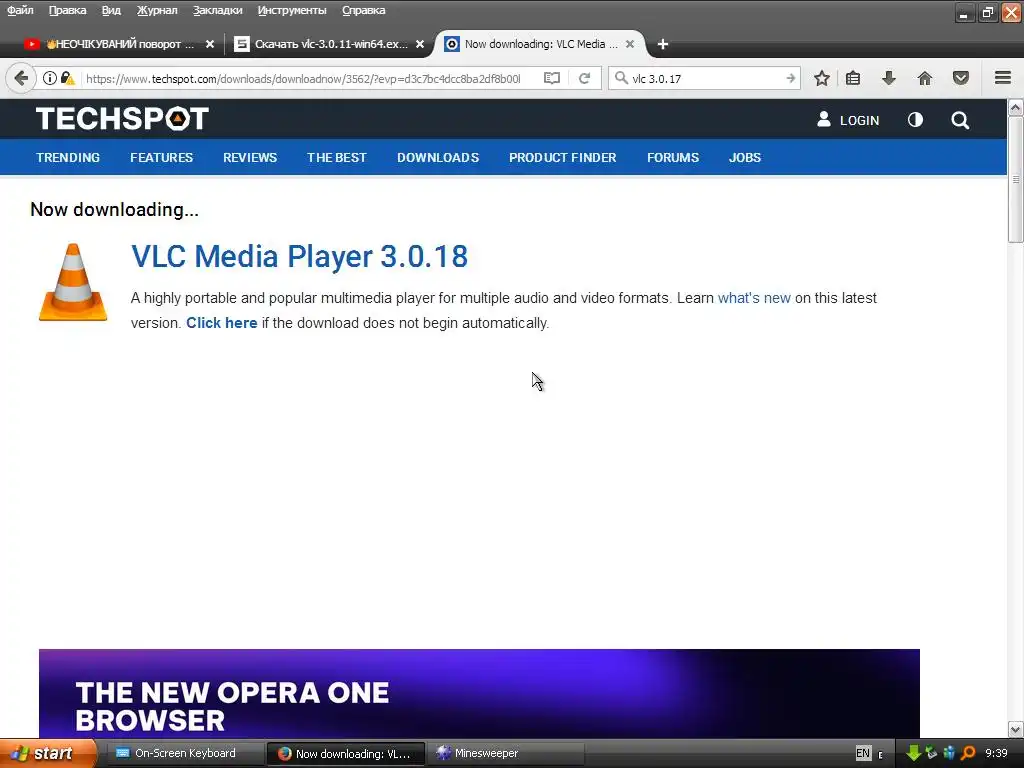1024x768 pixels.
Task: Open site information icon in address bar
Action: (x=50, y=78)
